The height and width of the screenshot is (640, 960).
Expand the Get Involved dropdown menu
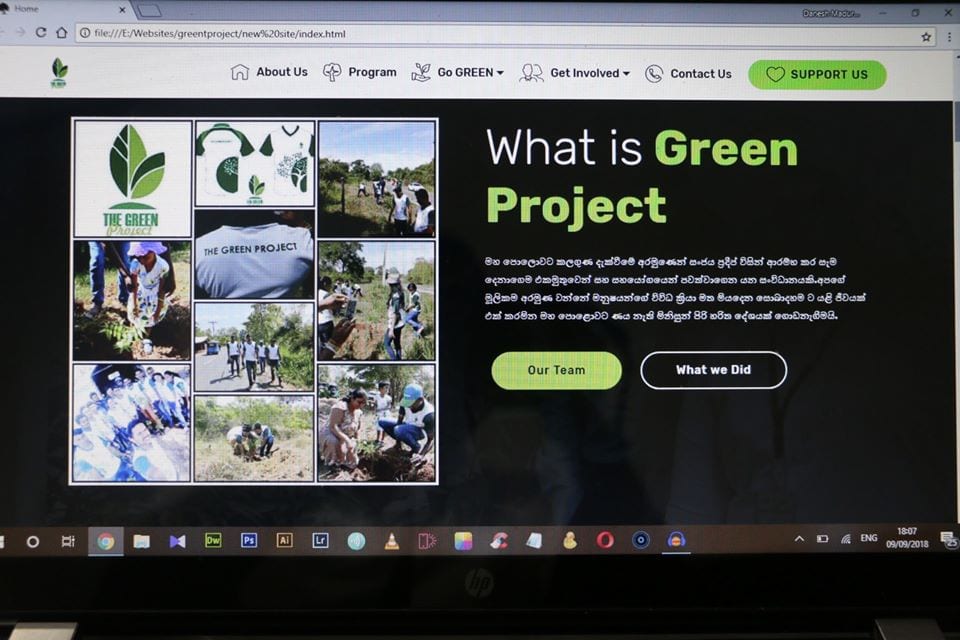tap(575, 73)
